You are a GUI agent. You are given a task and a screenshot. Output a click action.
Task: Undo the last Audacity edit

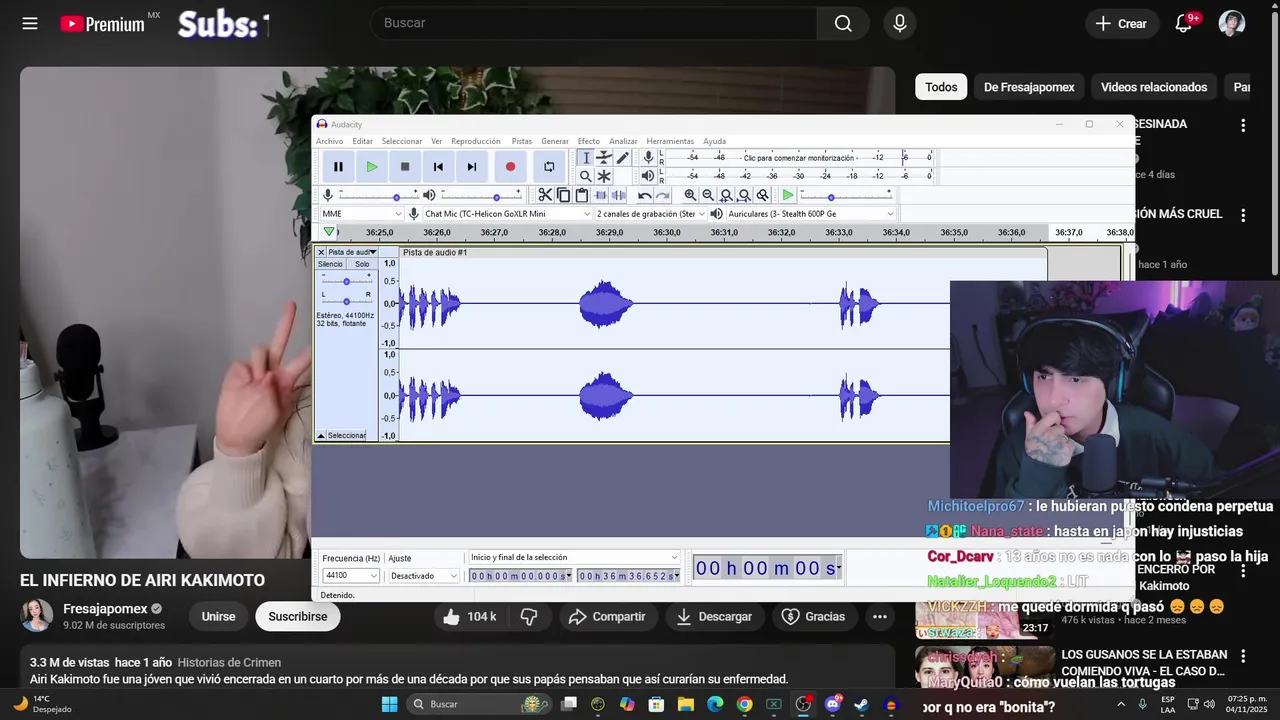[645, 195]
